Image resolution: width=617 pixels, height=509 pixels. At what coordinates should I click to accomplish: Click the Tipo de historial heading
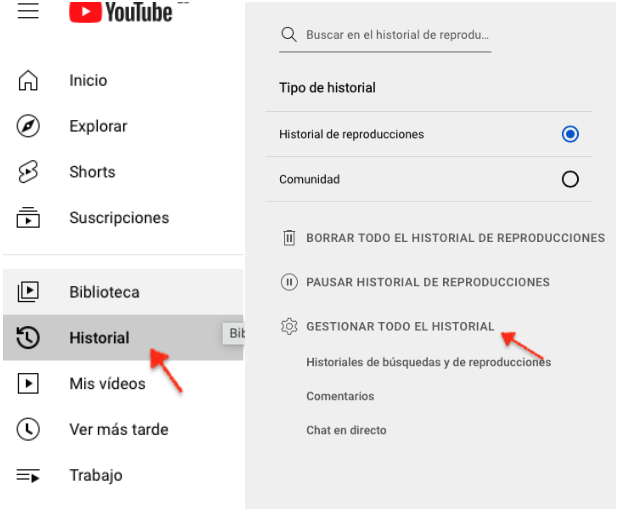[327, 87]
